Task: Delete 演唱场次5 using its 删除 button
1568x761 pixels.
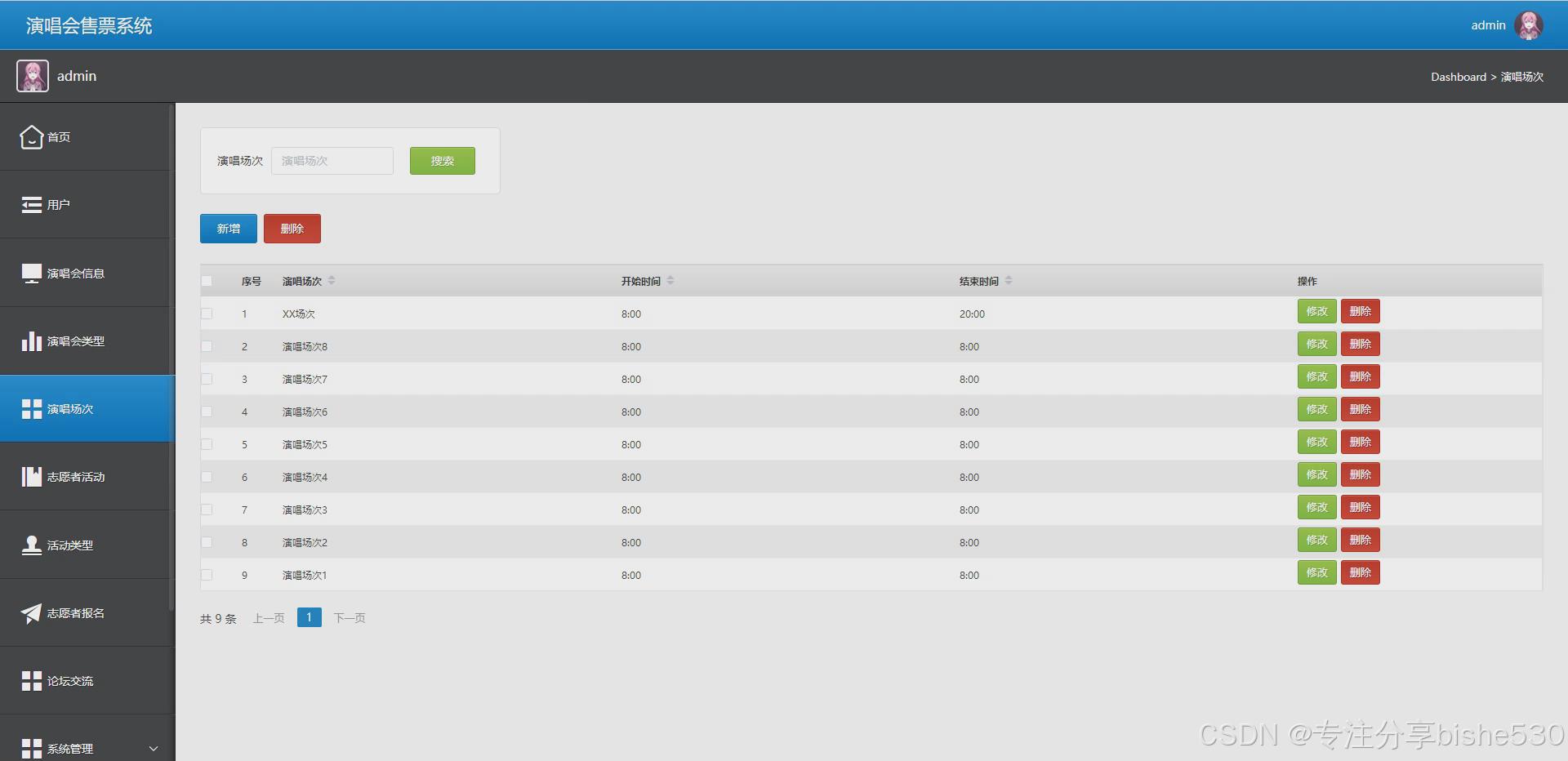Action: (1361, 442)
